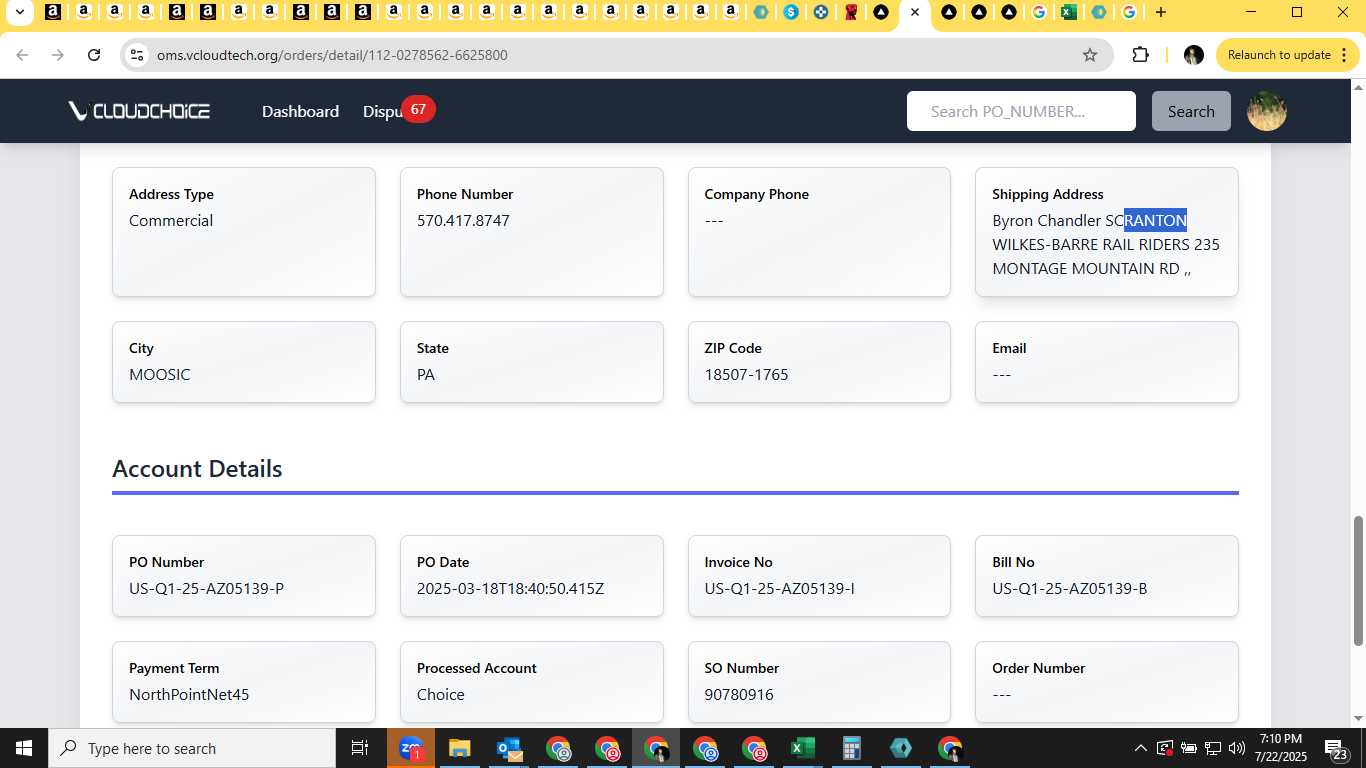Reload the current page

click(94, 55)
